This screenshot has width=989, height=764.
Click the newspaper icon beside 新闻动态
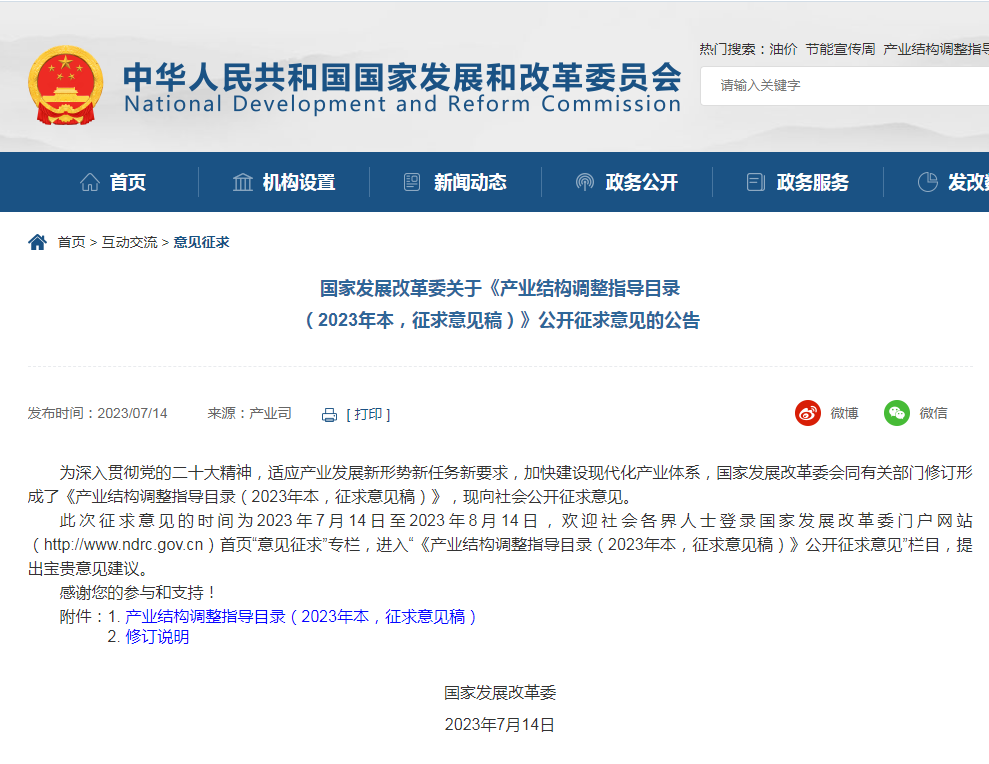412,182
